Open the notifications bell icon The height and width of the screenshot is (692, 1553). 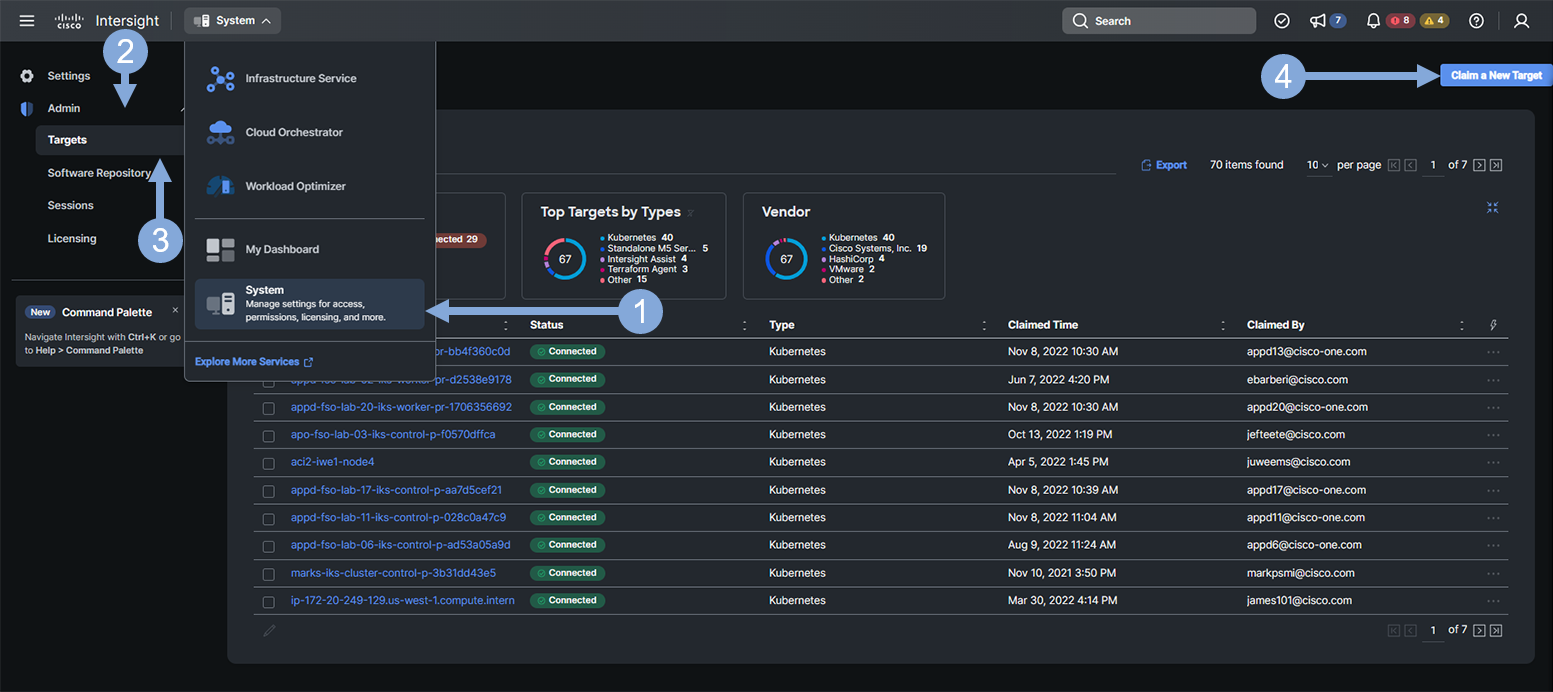[x=1373, y=21]
